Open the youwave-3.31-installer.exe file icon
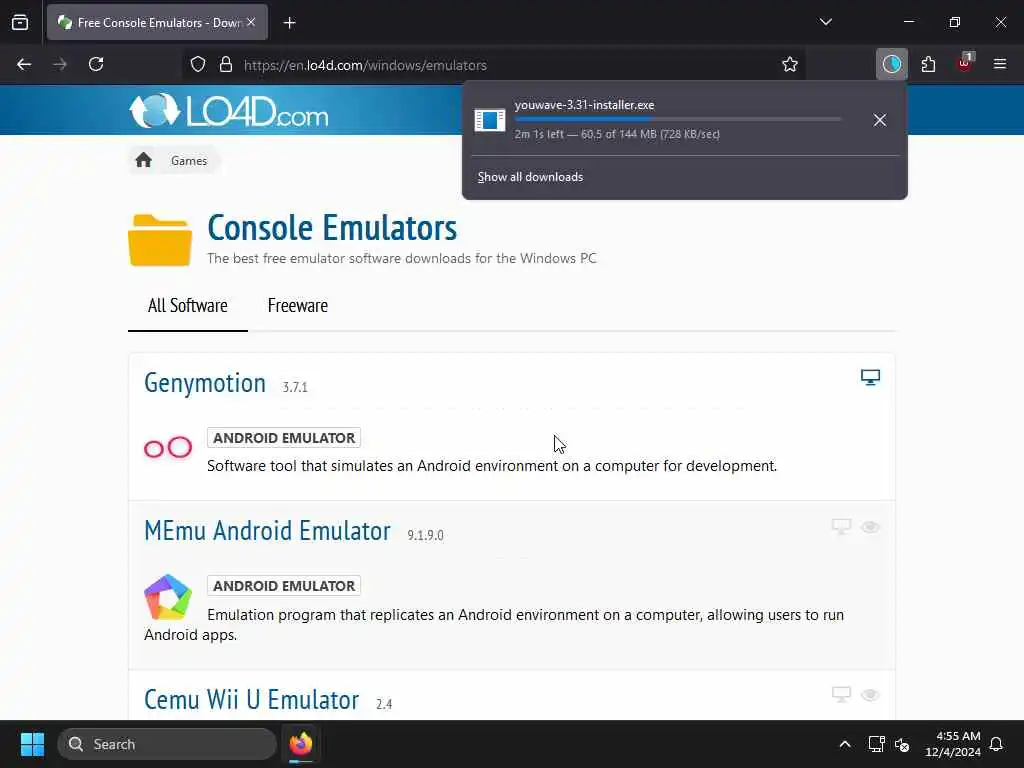This screenshot has height=768, width=1024. [x=490, y=120]
